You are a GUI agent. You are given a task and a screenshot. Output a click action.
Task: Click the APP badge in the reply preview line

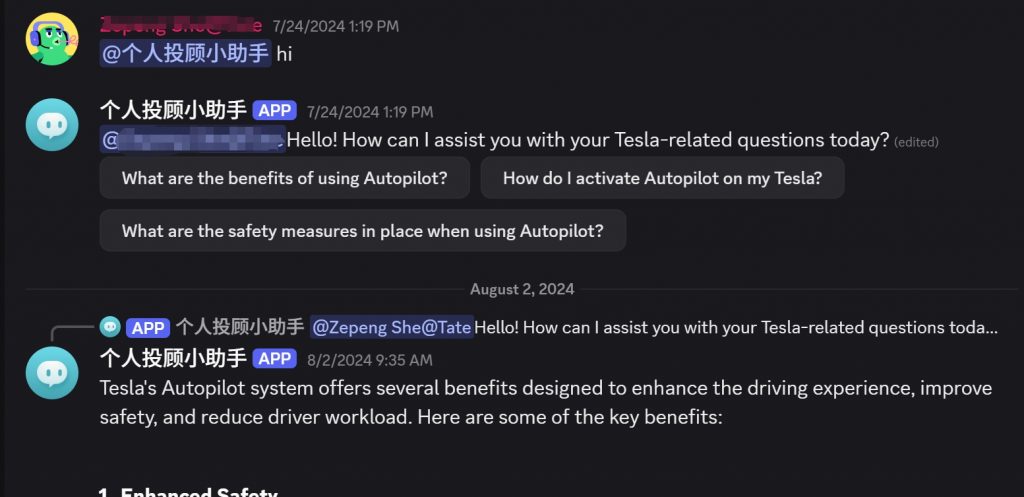pos(148,327)
